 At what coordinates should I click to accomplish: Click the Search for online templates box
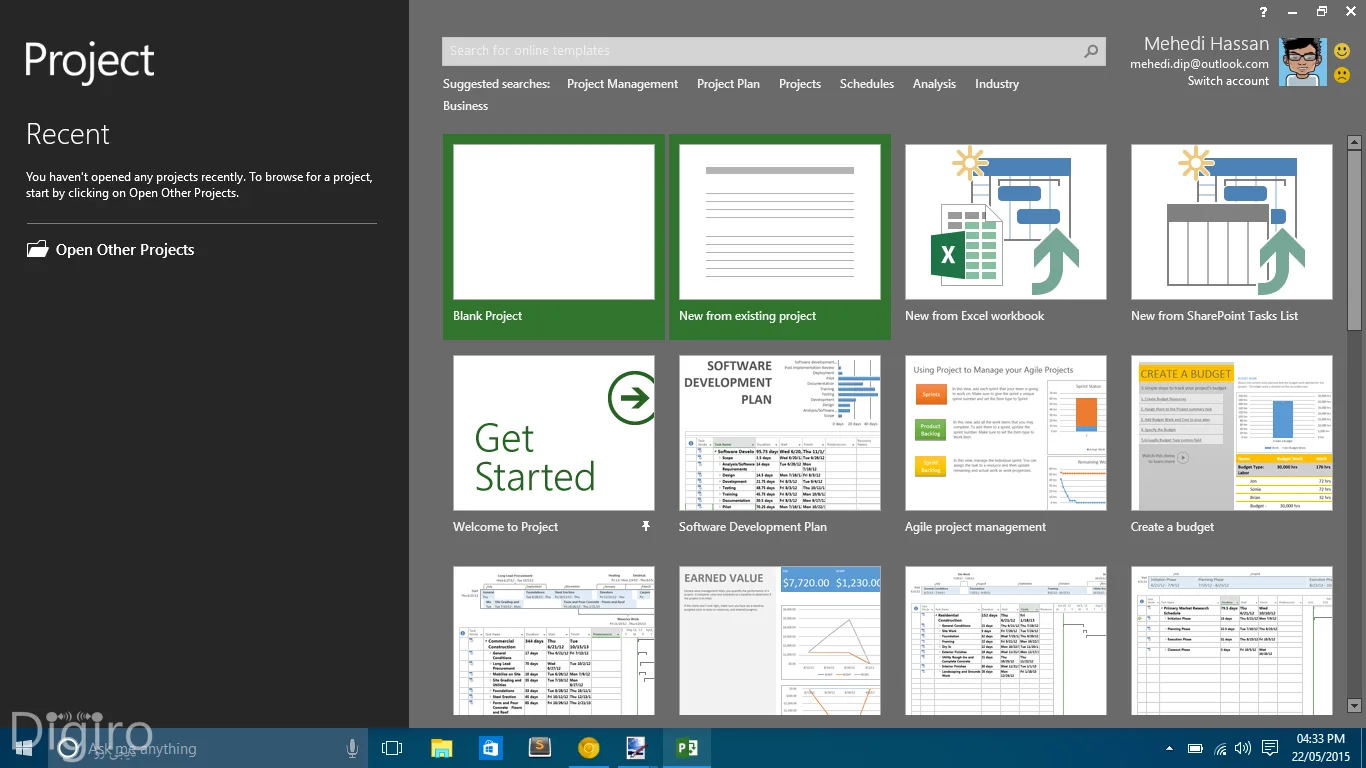coord(774,51)
